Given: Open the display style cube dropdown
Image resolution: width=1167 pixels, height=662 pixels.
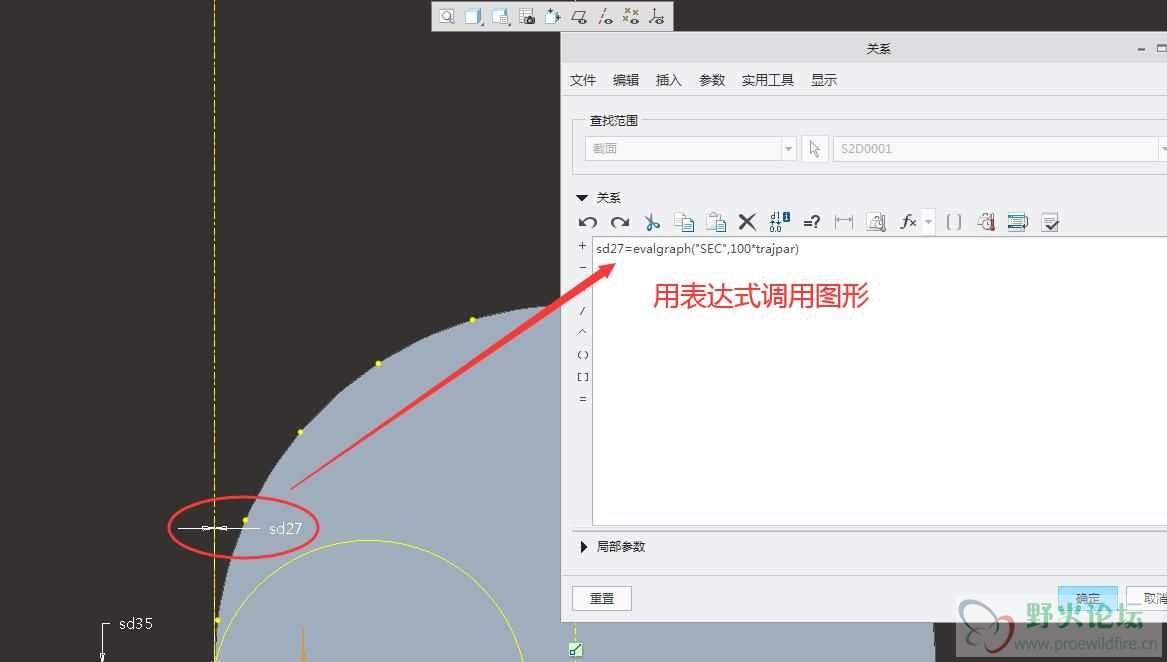Looking at the screenshot, I should pyautogui.click(x=473, y=16).
